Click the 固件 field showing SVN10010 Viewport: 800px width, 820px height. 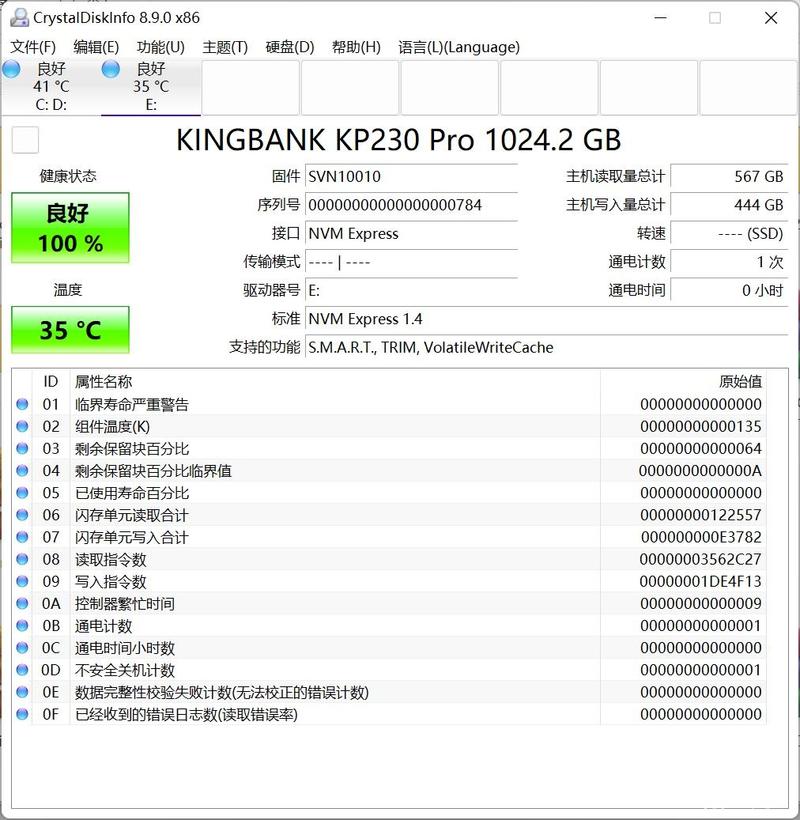(x=411, y=176)
